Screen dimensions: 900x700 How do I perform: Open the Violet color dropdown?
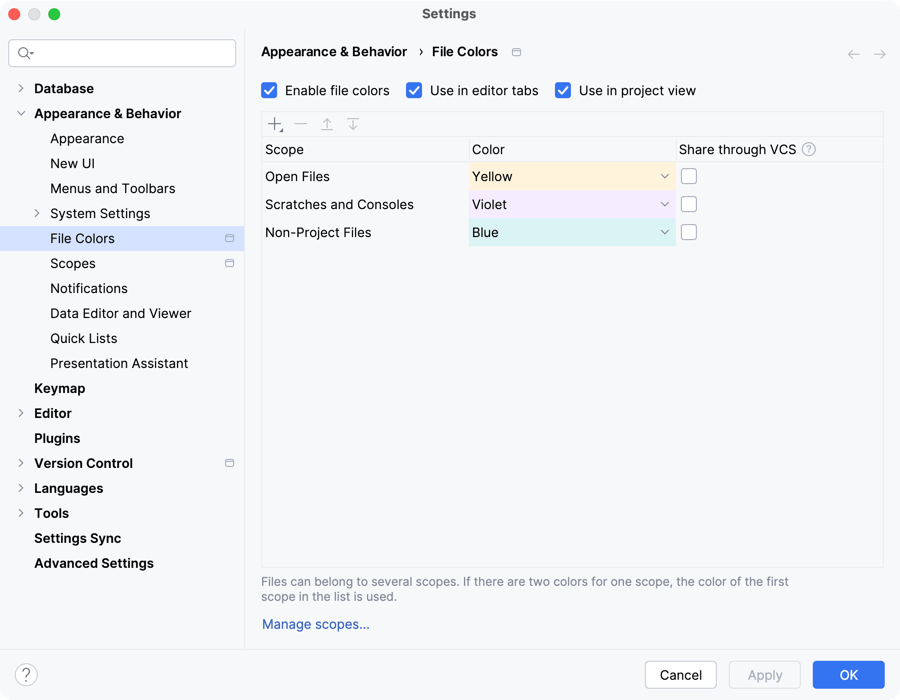point(663,204)
